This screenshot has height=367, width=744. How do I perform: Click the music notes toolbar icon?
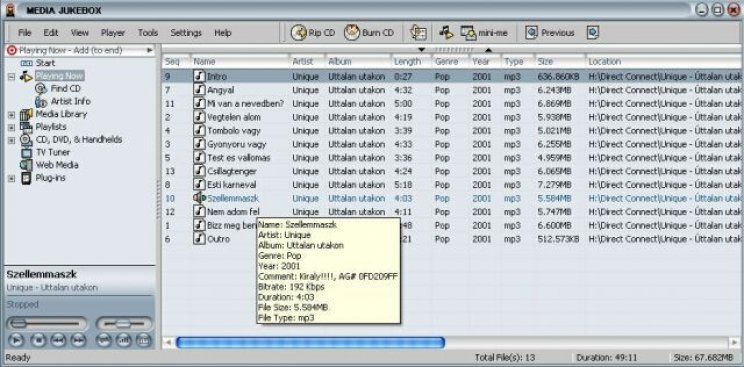[446, 33]
